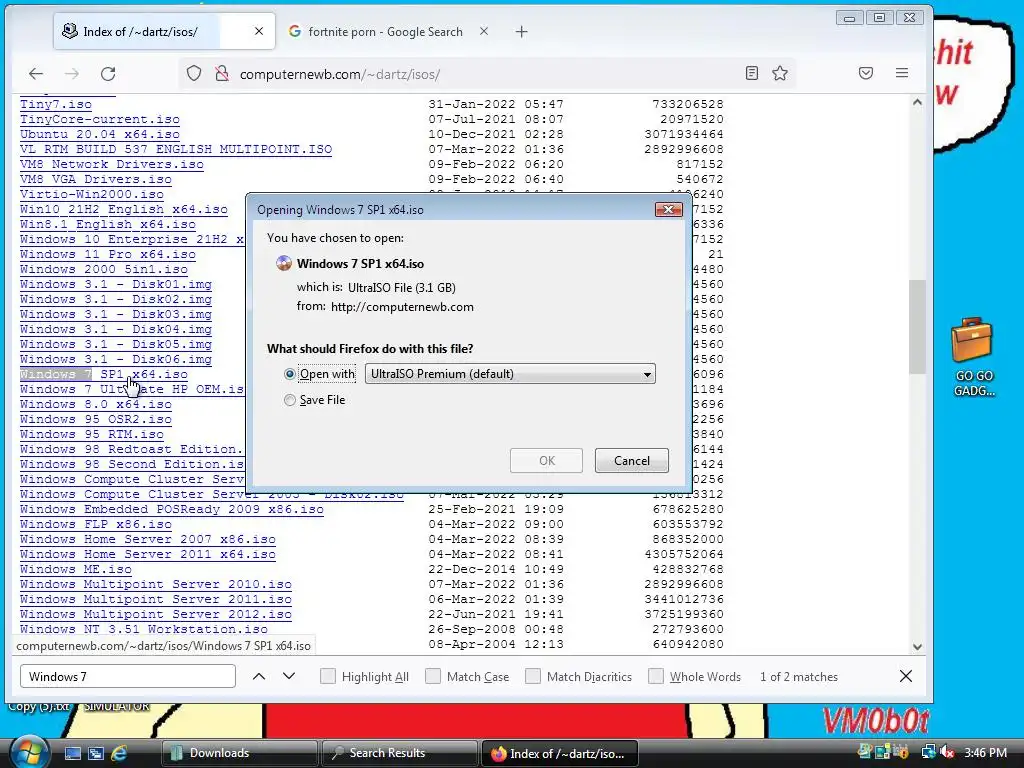The image size is (1024, 768).
Task: Bookmark this page with star icon
Action: [x=780, y=73]
